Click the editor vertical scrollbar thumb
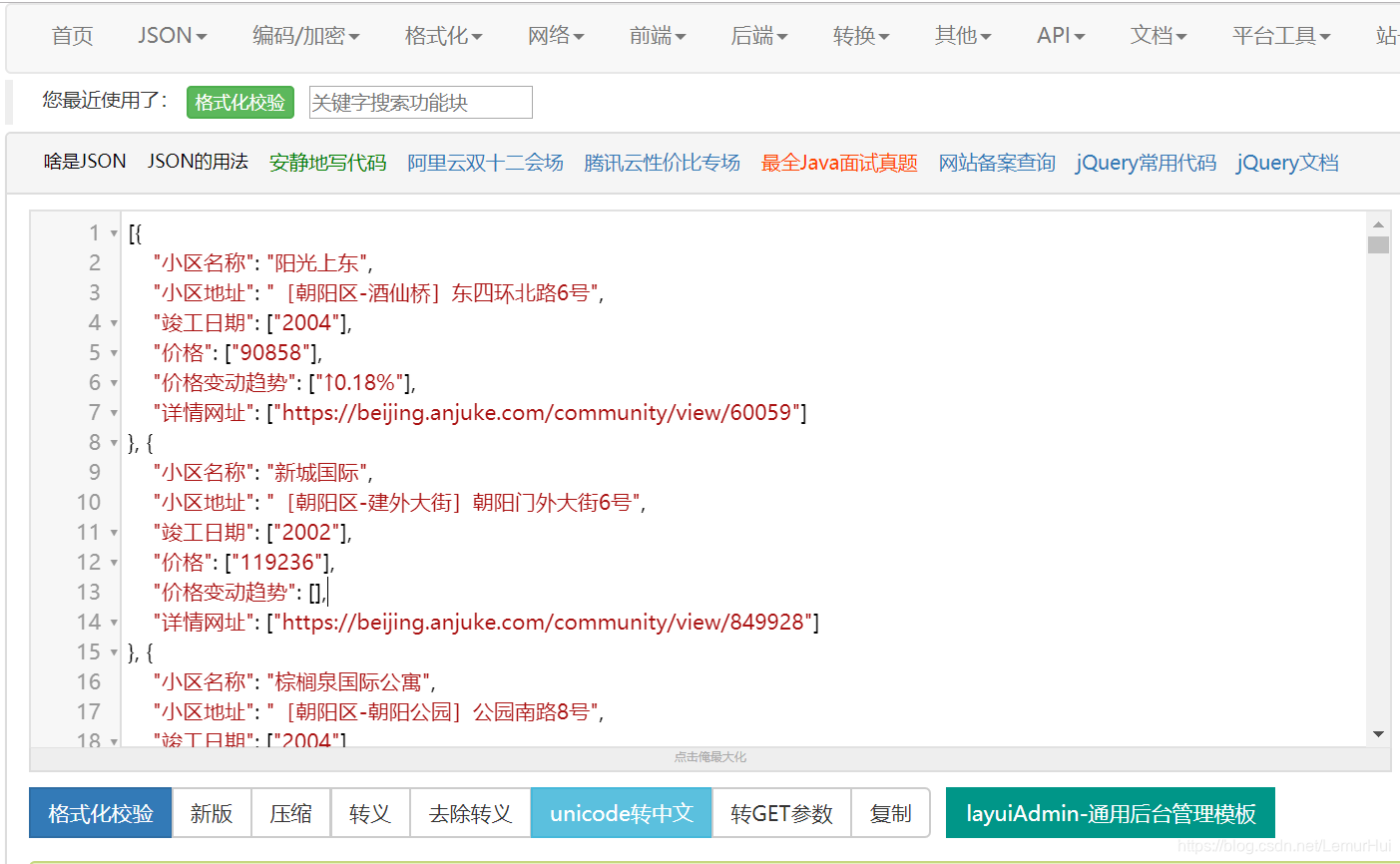 (x=1378, y=244)
